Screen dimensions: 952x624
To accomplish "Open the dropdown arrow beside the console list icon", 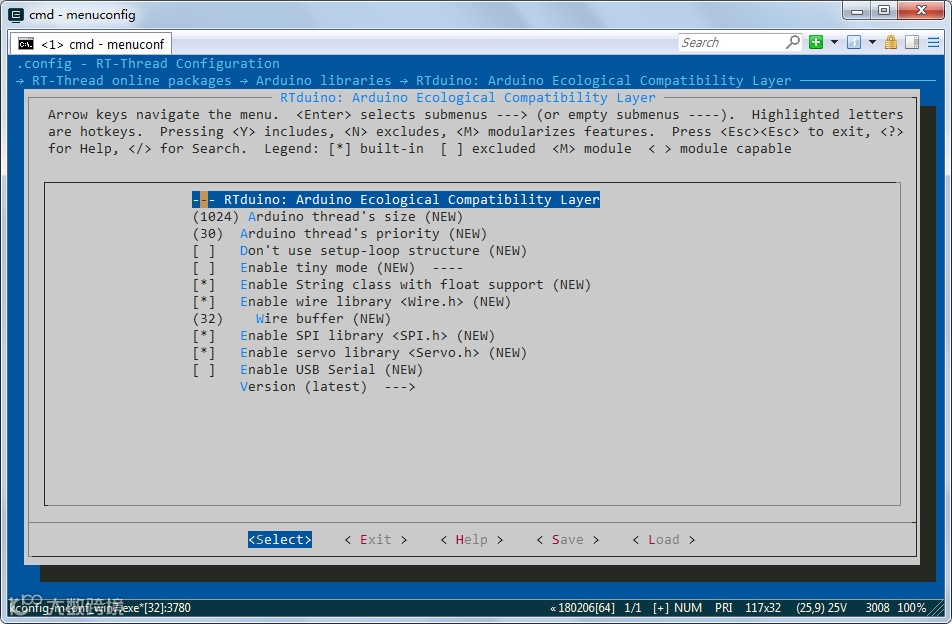I will [872, 42].
